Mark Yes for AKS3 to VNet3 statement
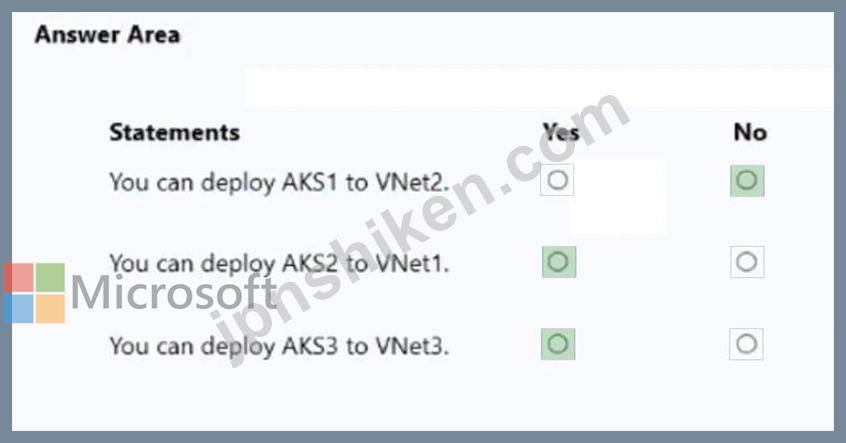The height and width of the screenshot is (443, 846). click(x=558, y=345)
